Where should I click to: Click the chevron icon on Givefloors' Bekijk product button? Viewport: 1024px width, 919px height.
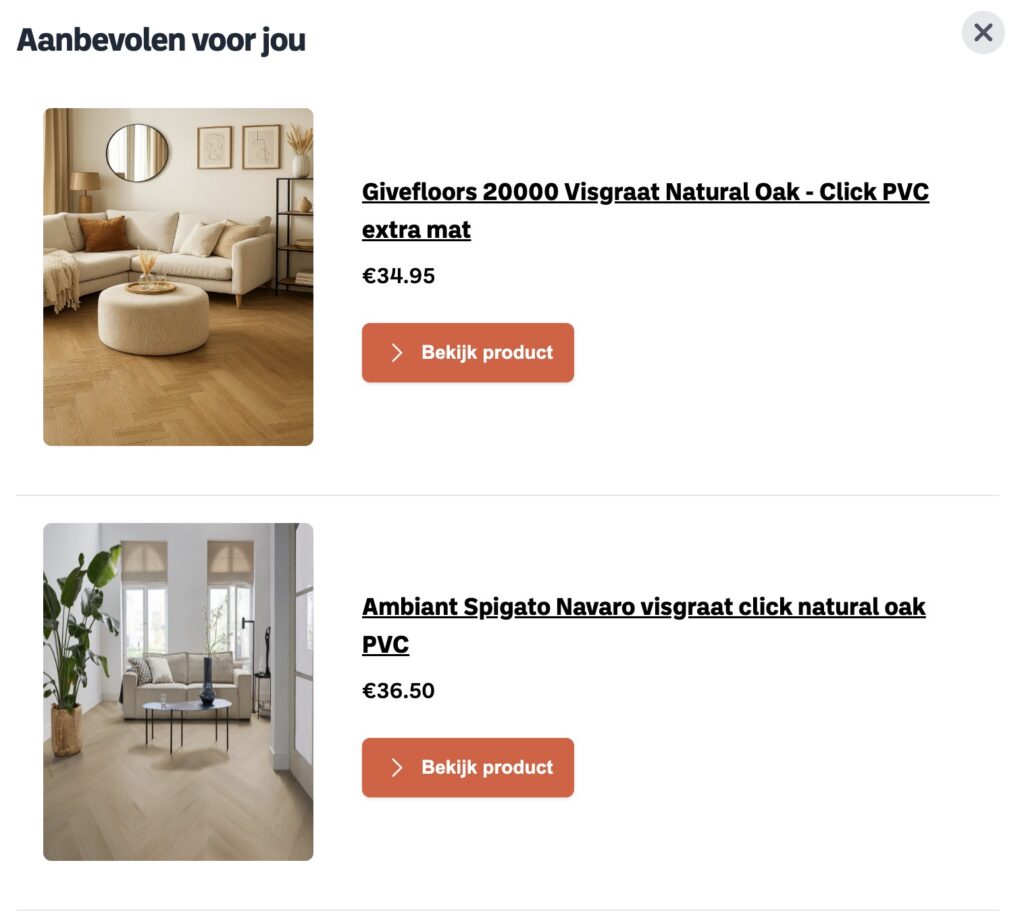point(397,353)
